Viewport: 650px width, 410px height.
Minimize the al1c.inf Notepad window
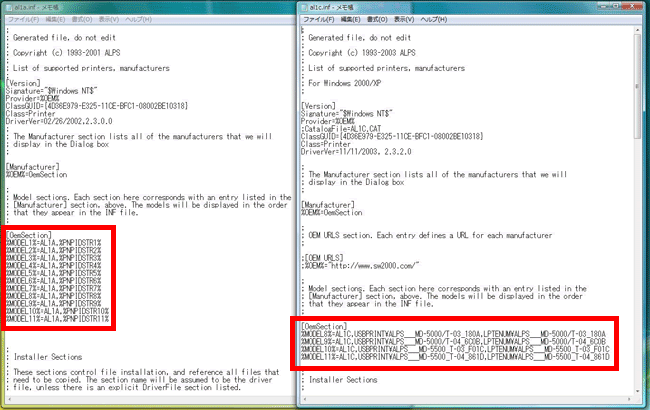pos(604,6)
